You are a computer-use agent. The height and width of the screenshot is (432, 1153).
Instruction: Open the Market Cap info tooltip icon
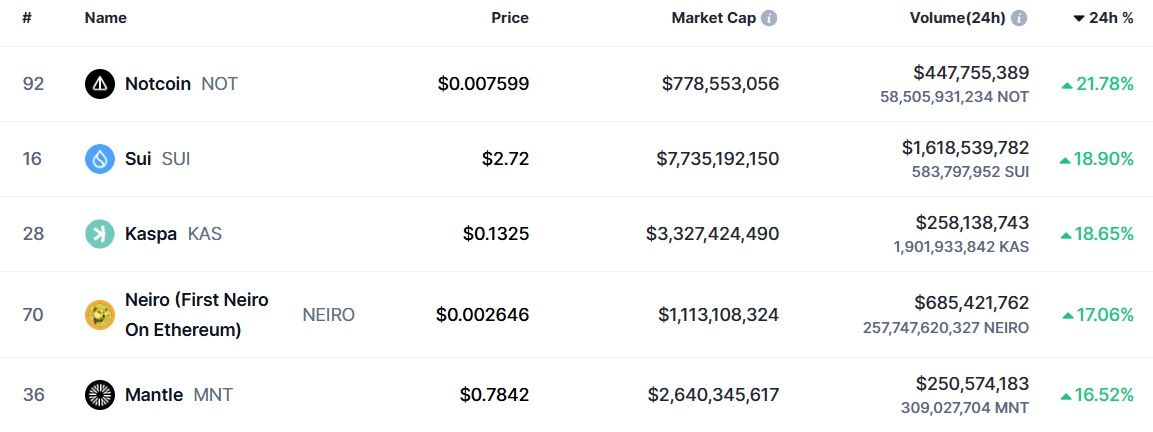tap(769, 18)
